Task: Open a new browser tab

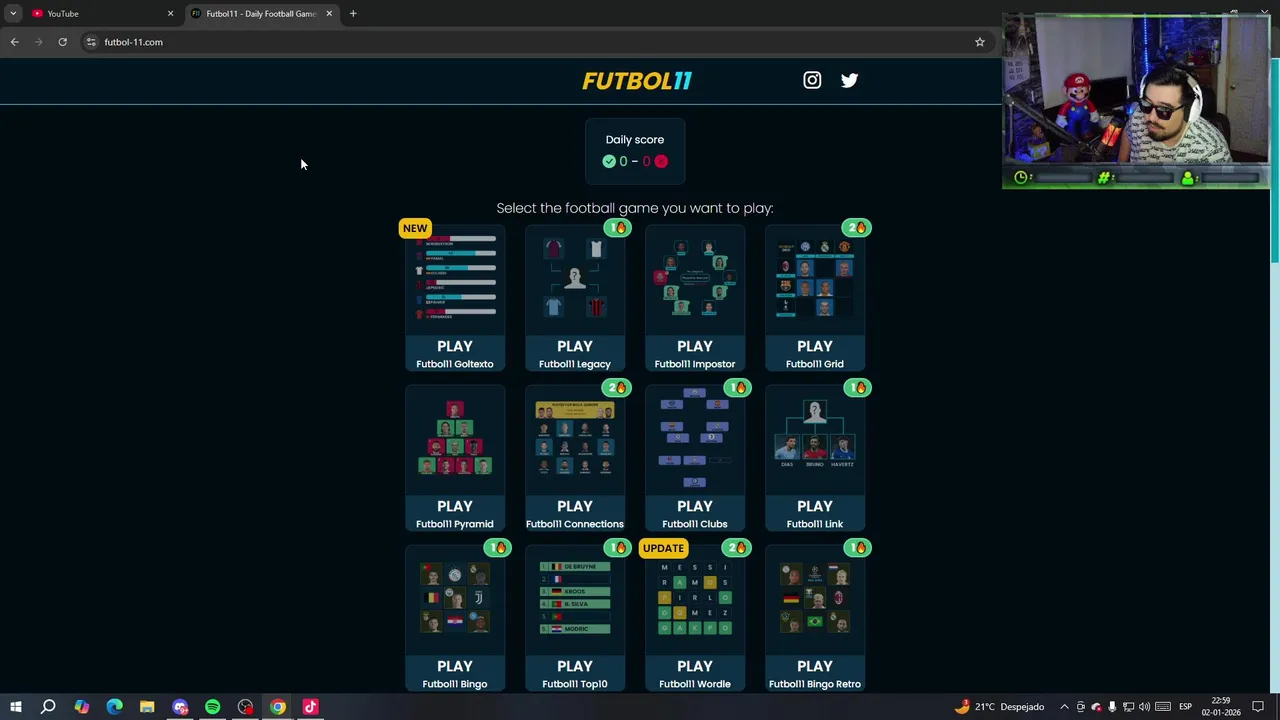Action: coord(353,14)
